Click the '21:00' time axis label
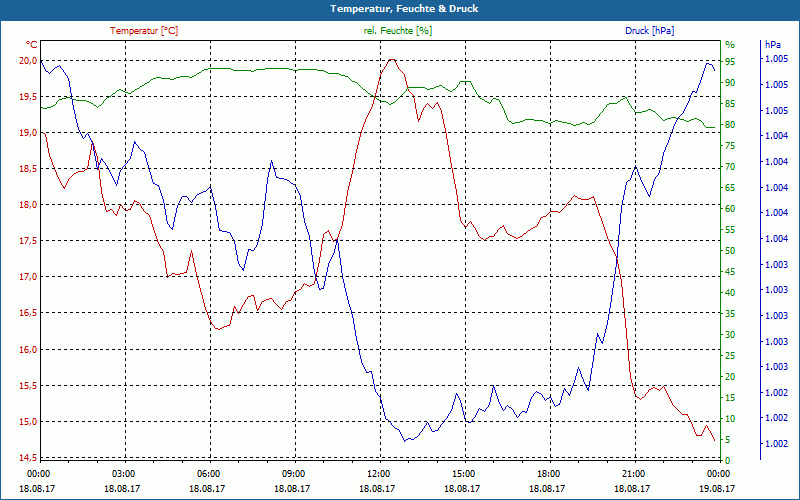Image resolution: width=800 pixels, height=500 pixels. tap(633, 473)
